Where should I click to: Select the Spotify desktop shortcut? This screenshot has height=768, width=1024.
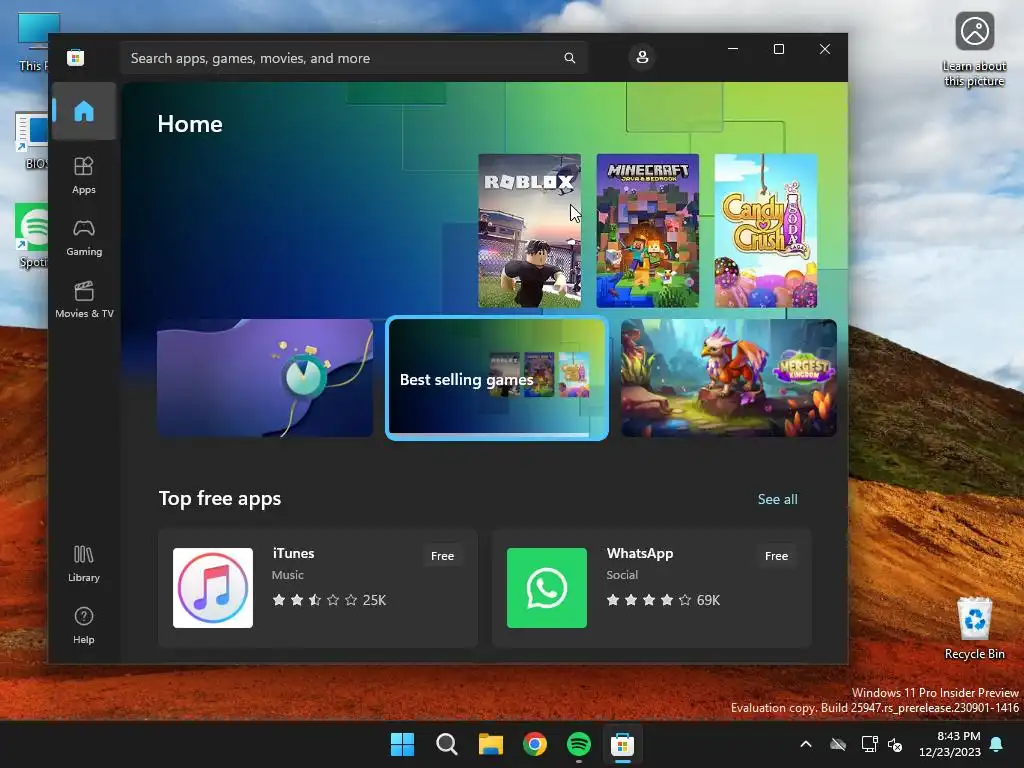pyautogui.click(x=32, y=236)
